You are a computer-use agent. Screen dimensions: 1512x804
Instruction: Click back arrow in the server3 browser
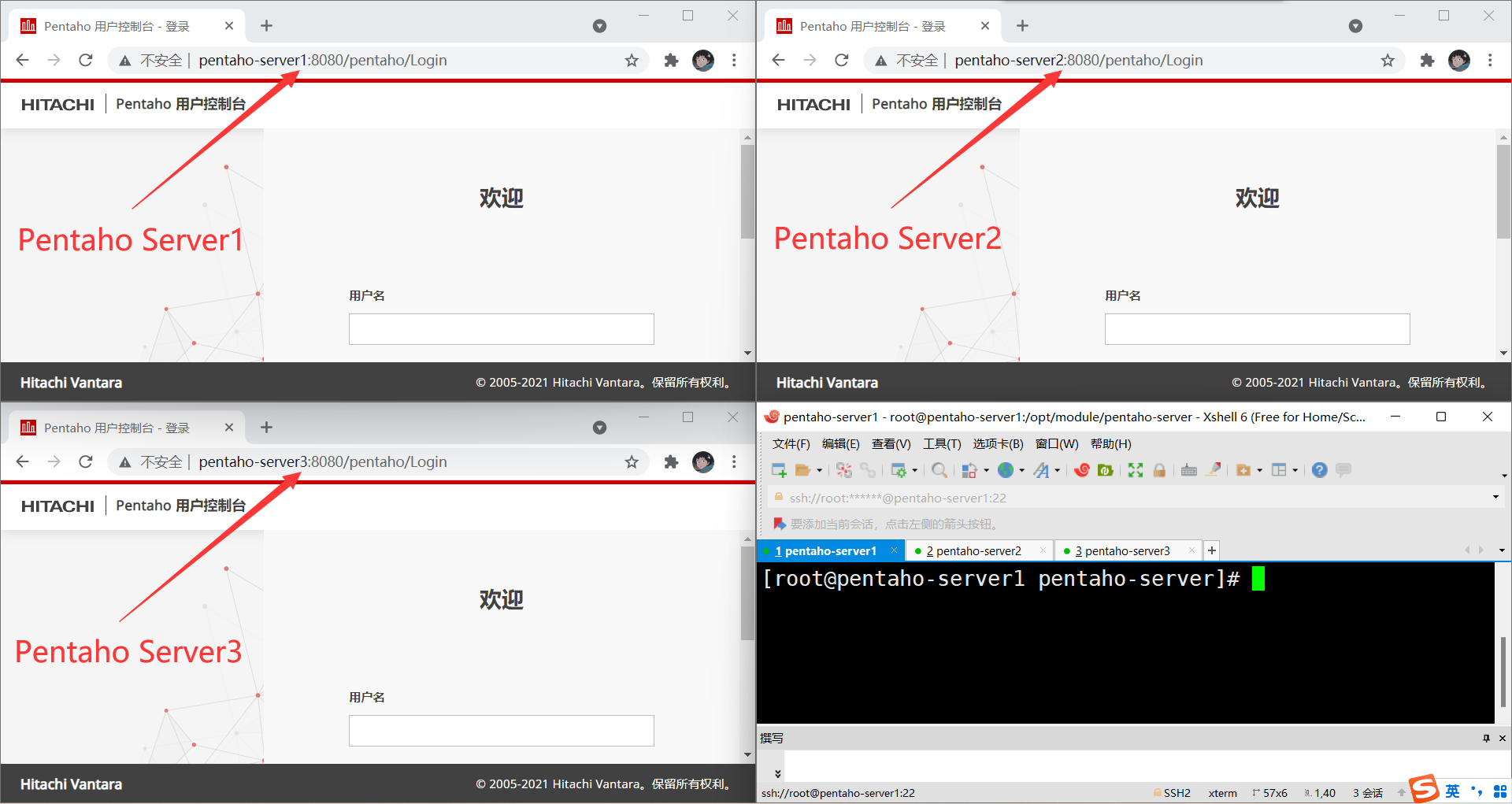tap(23, 461)
